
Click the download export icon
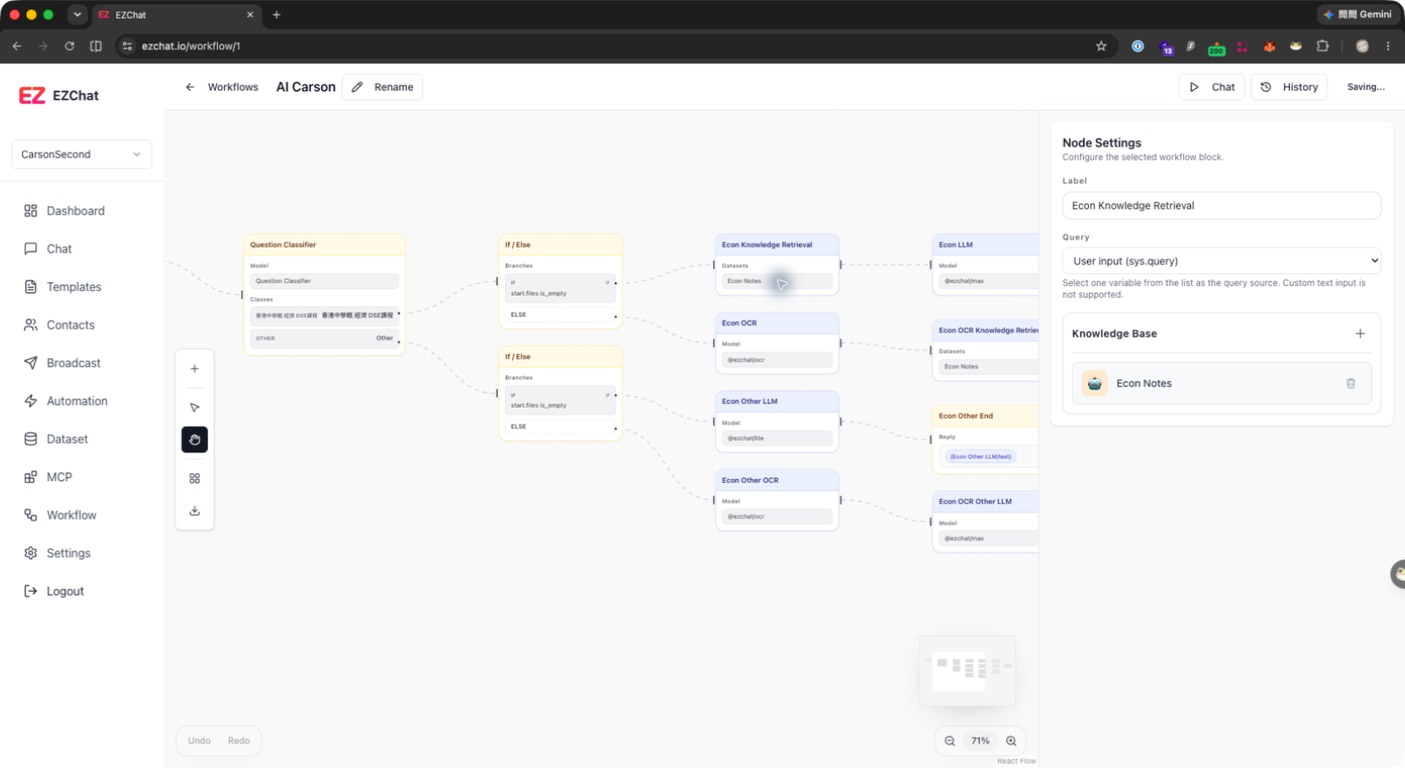coord(194,511)
